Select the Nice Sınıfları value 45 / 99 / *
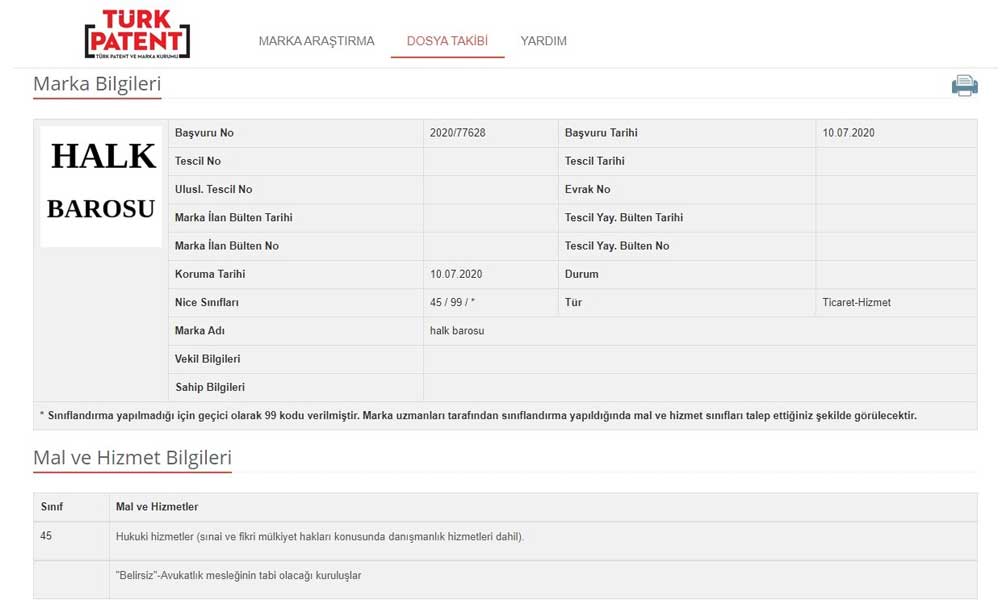This screenshot has height=600, width=1000. [452, 302]
